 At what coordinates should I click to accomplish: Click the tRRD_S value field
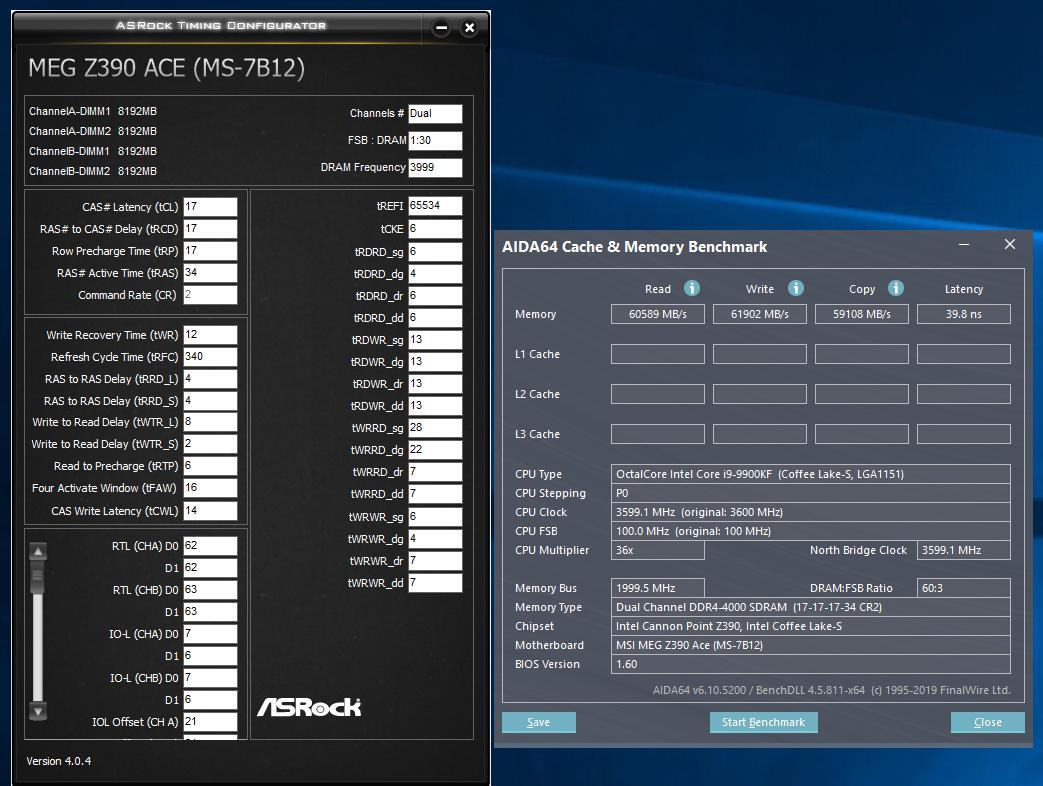pyautogui.click(x=210, y=400)
